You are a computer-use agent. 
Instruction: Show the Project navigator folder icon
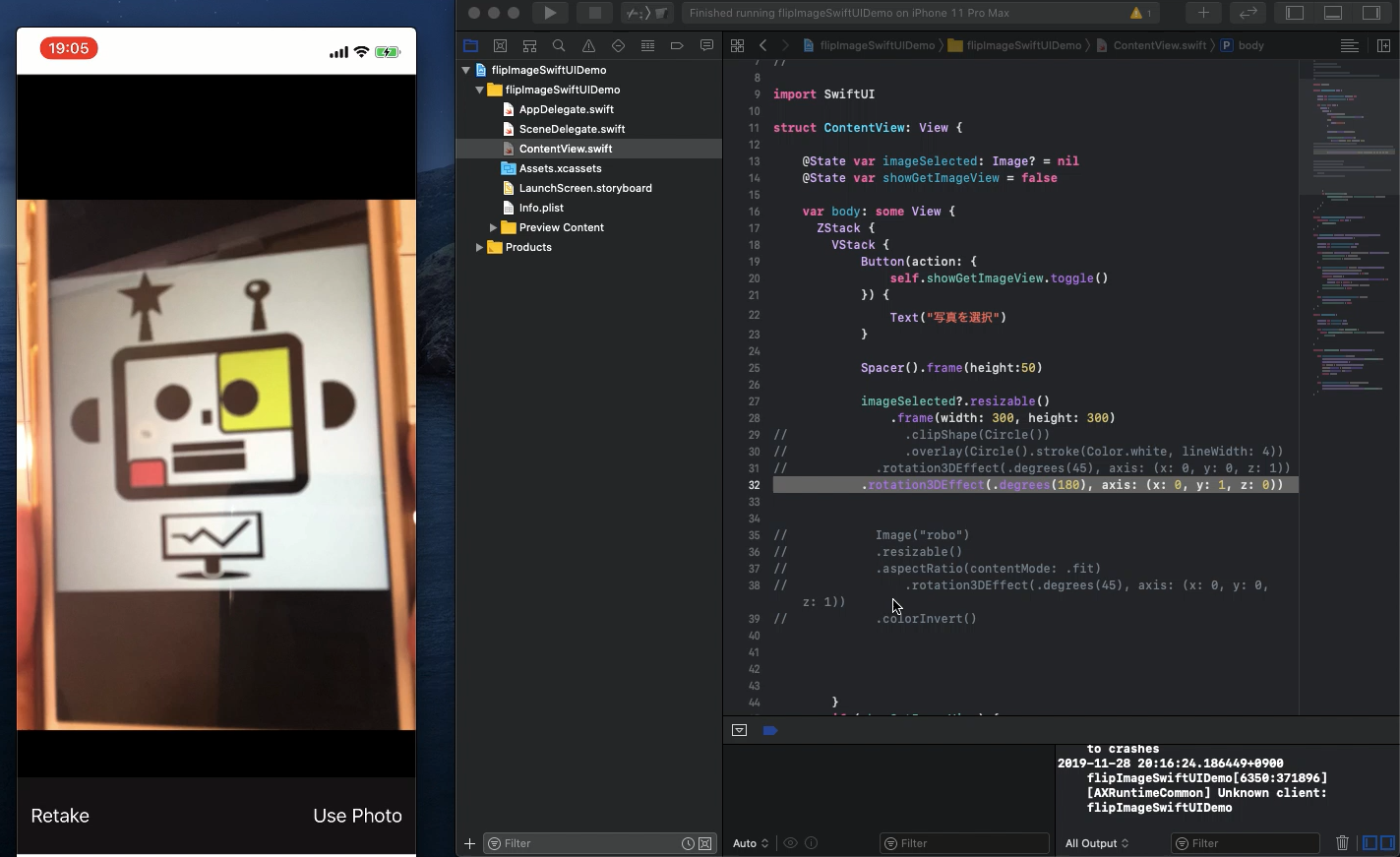click(x=470, y=45)
